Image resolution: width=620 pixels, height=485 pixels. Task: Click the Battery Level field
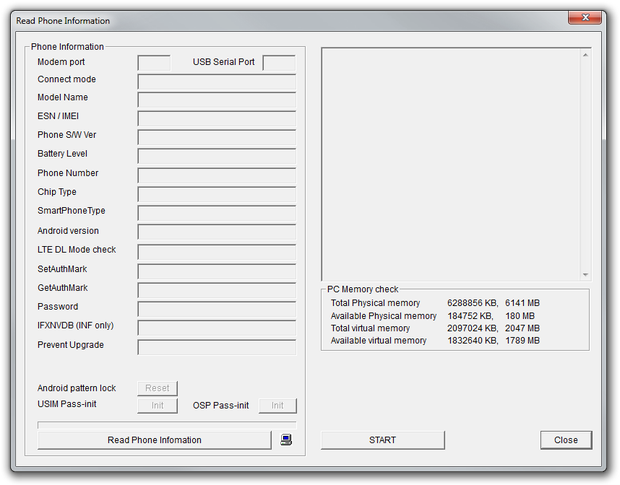217,156
